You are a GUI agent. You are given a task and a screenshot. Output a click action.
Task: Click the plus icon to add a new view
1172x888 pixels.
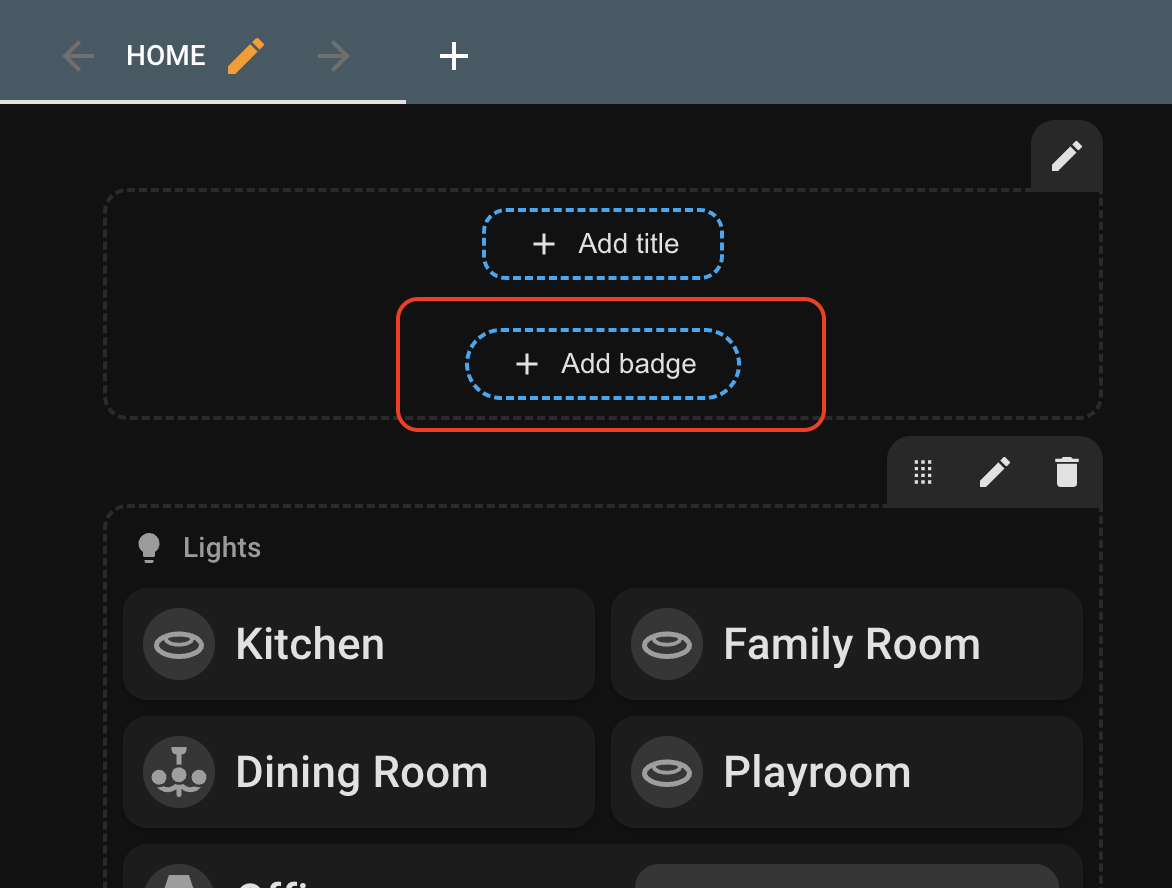pos(454,56)
